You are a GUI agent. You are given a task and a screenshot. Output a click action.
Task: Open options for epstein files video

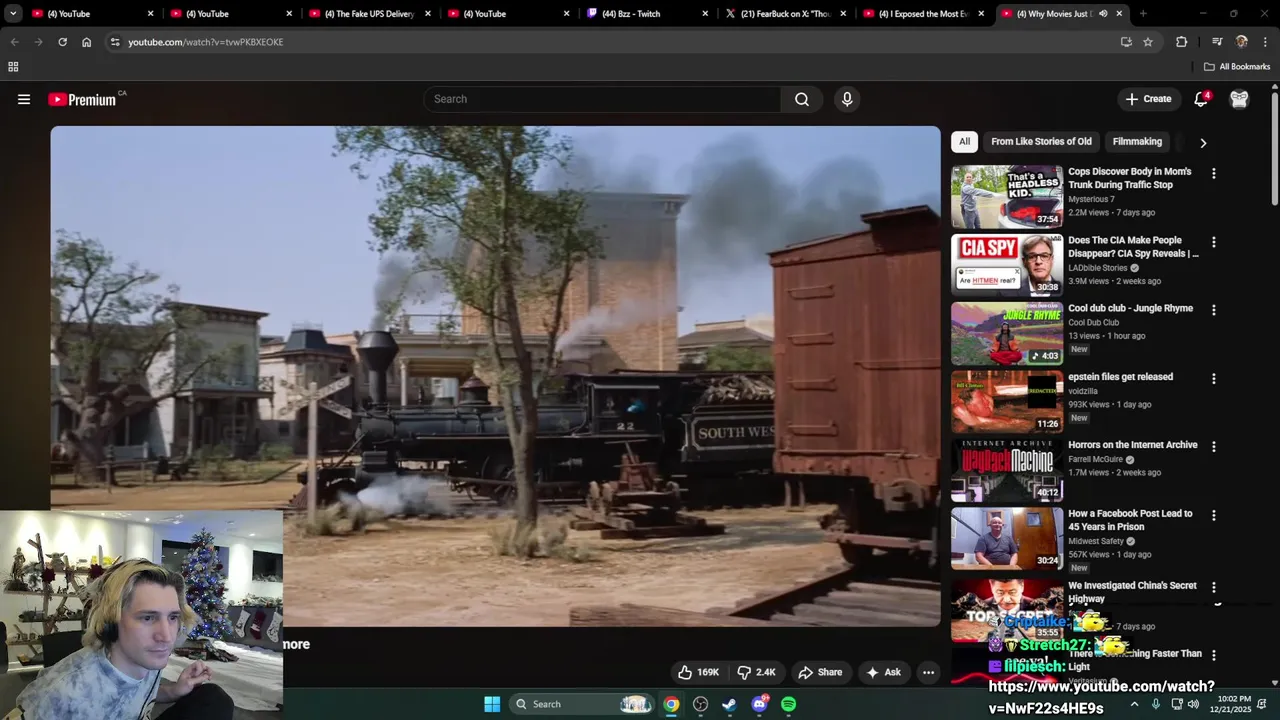point(1213,379)
